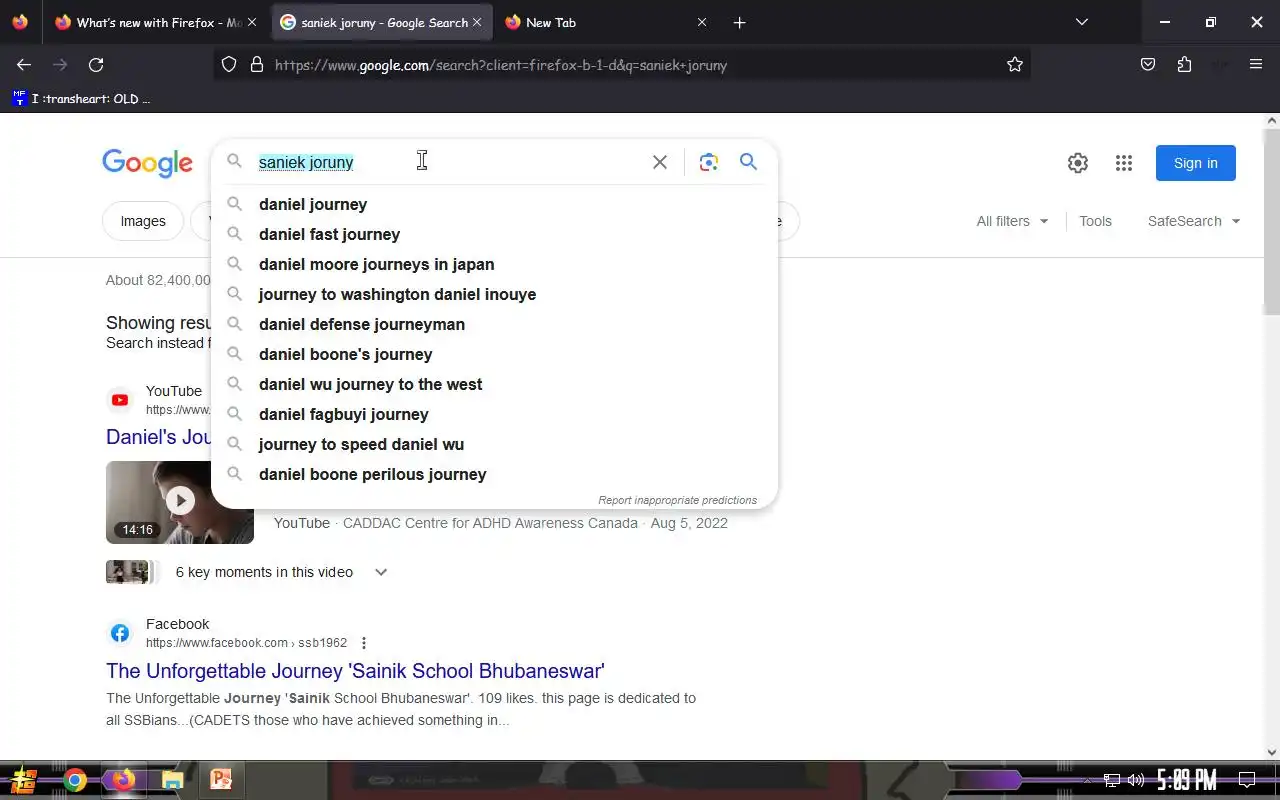The width and height of the screenshot is (1280, 800).
Task: Clear the search box with X
Action: [x=660, y=162]
